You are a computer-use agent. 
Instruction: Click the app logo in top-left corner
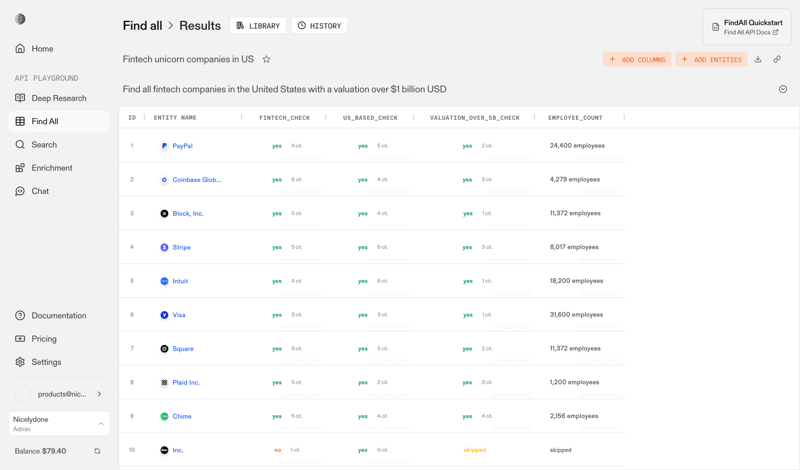coord(20,19)
